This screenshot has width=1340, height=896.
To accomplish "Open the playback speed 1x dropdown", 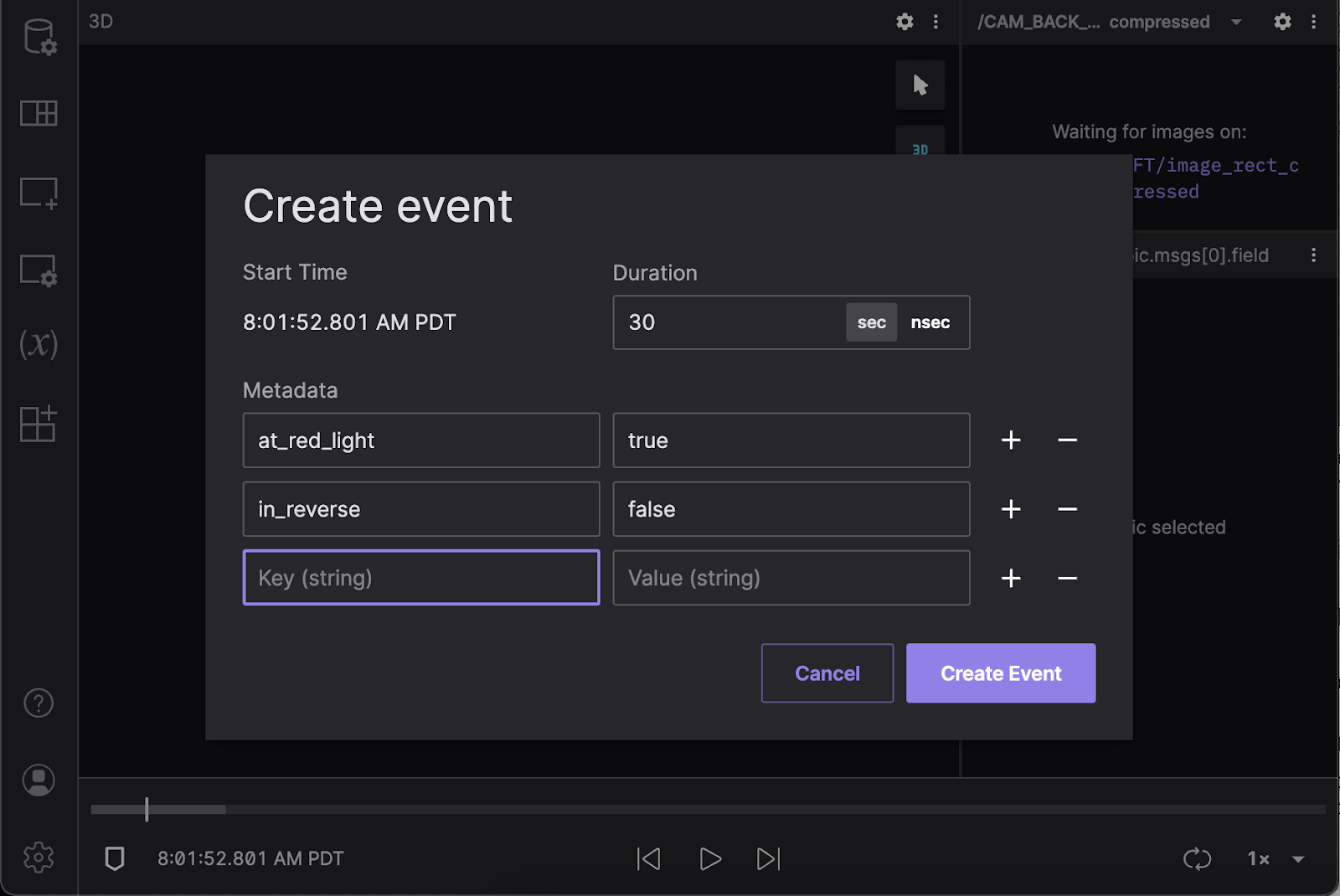I will pyautogui.click(x=1272, y=858).
